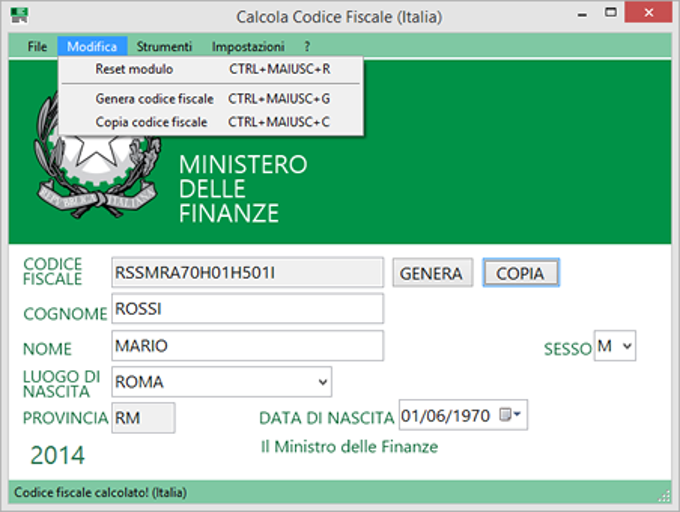Focus the NOME field containing MARIO
The image size is (680, 512).
[248, 346]
